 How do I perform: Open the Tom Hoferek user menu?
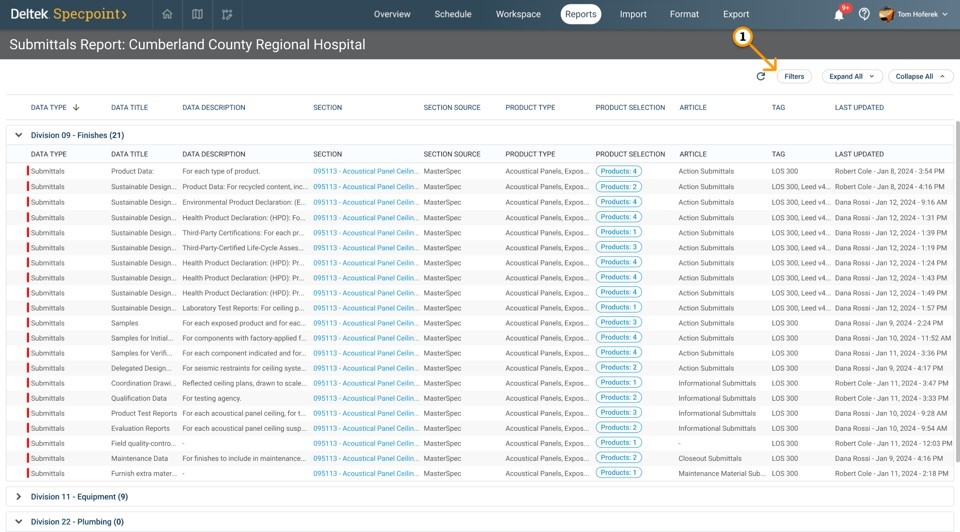pyautogui.click(x=914, y=14)
